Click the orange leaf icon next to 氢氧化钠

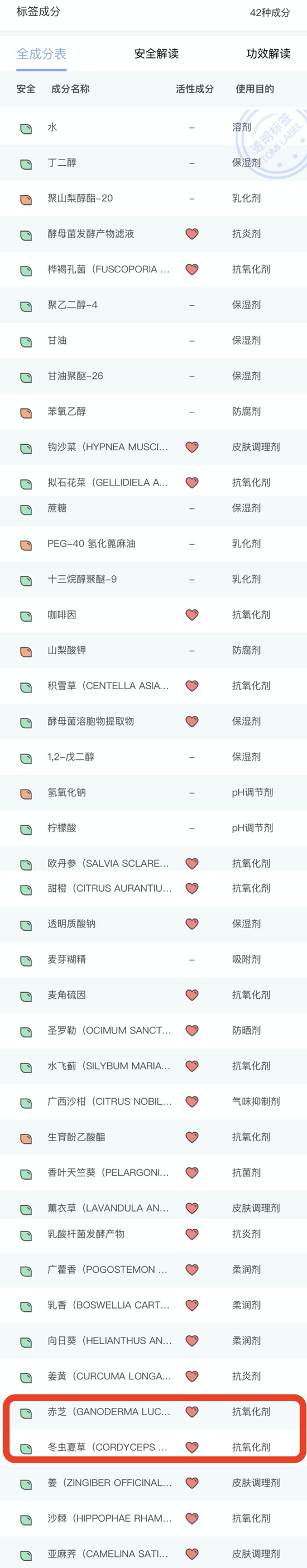click(26, 793)
